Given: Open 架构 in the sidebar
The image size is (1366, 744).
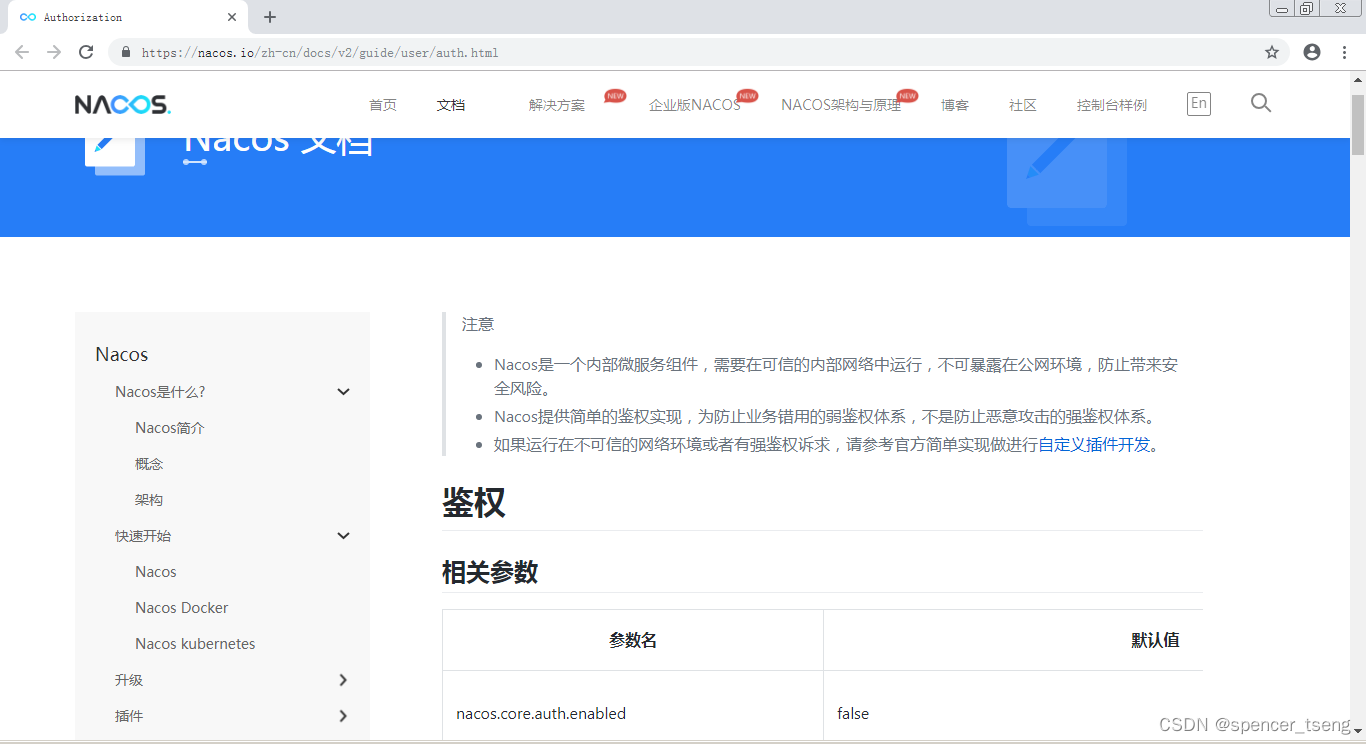Looking at the screenshot, I should click(x=149, y=500).
